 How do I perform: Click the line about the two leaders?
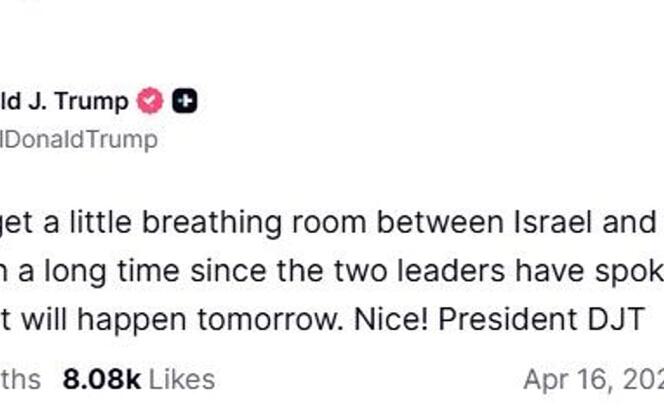[330, 271]
